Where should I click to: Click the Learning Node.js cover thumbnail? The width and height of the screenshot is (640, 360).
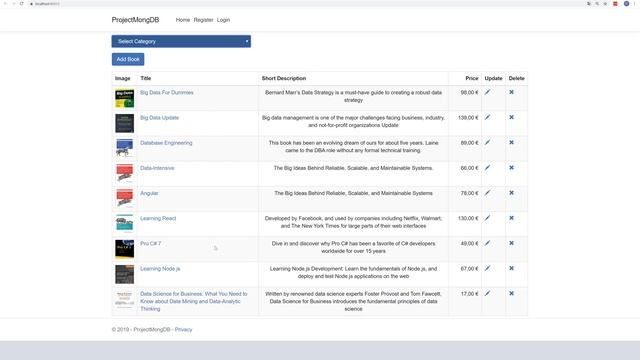point(124,274)
